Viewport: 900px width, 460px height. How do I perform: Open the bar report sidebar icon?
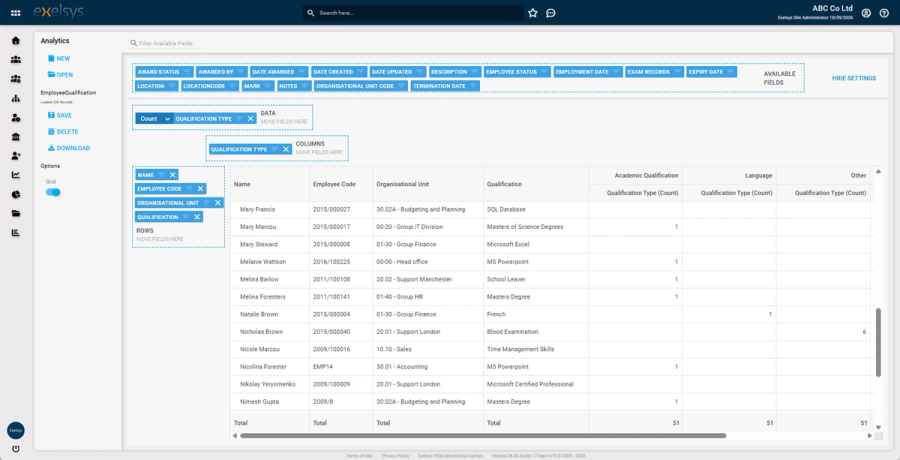(x=15, y=233)
